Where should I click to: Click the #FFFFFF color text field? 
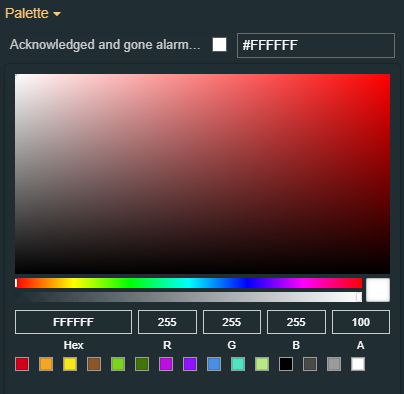[316, 45]
